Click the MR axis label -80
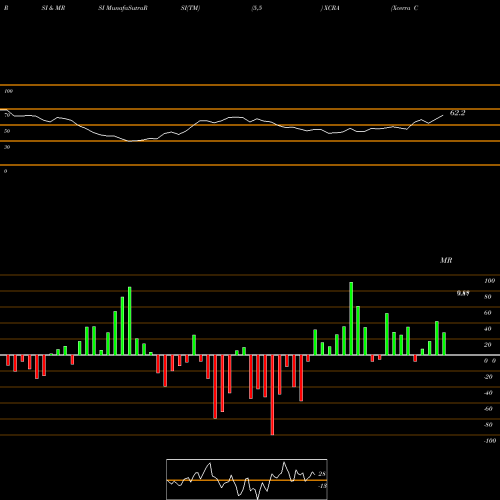 488,425
